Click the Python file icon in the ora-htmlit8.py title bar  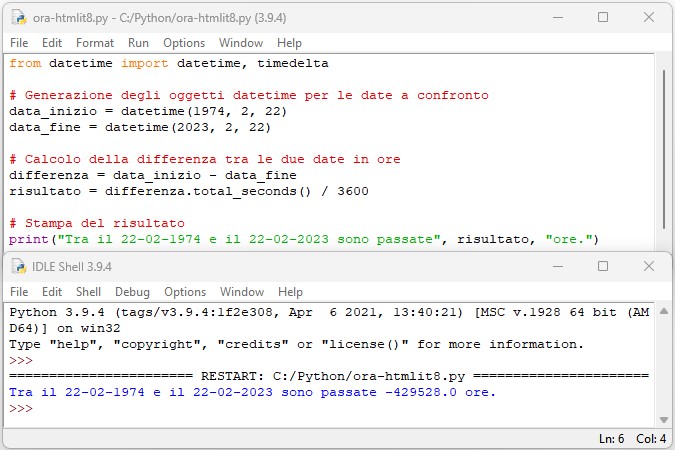(18, 17)
